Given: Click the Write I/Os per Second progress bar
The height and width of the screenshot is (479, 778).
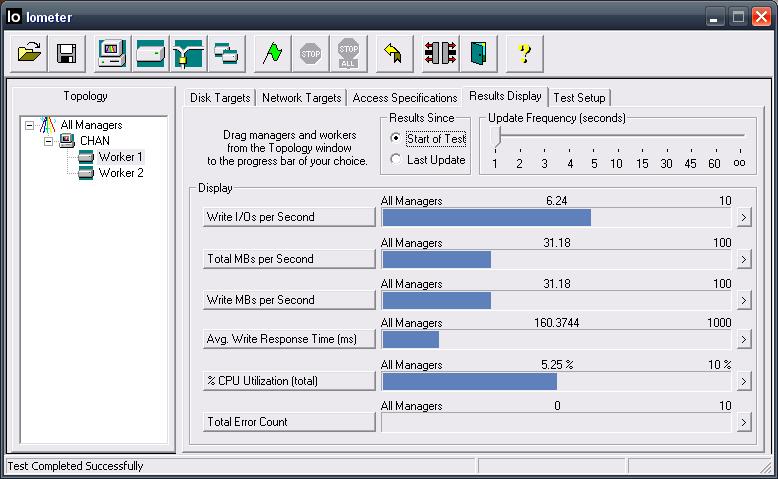Looking at the screenshot, I should [556, 217].
